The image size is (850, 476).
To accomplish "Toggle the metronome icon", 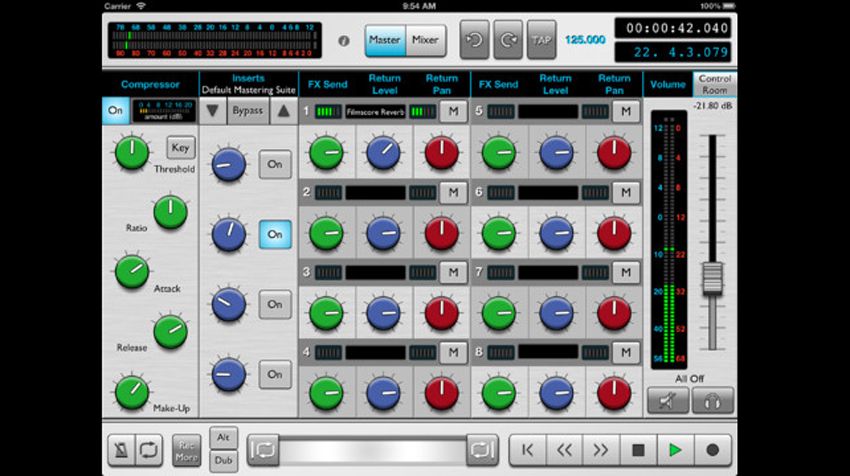I will pos(121,449).
